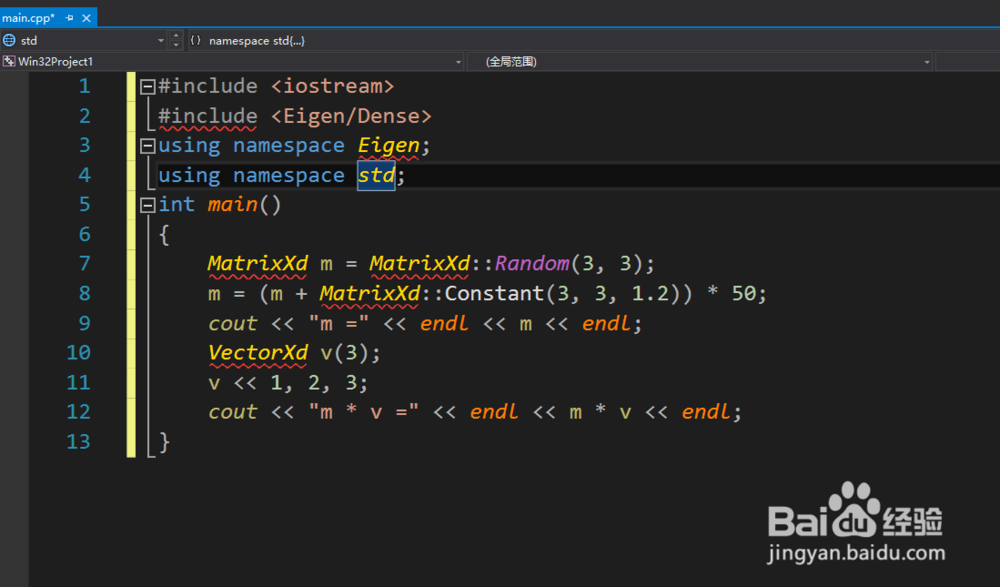1000x587 pixels.
Task: Click the highlighted word std on line 4
Action: click(x=376, y=175)
